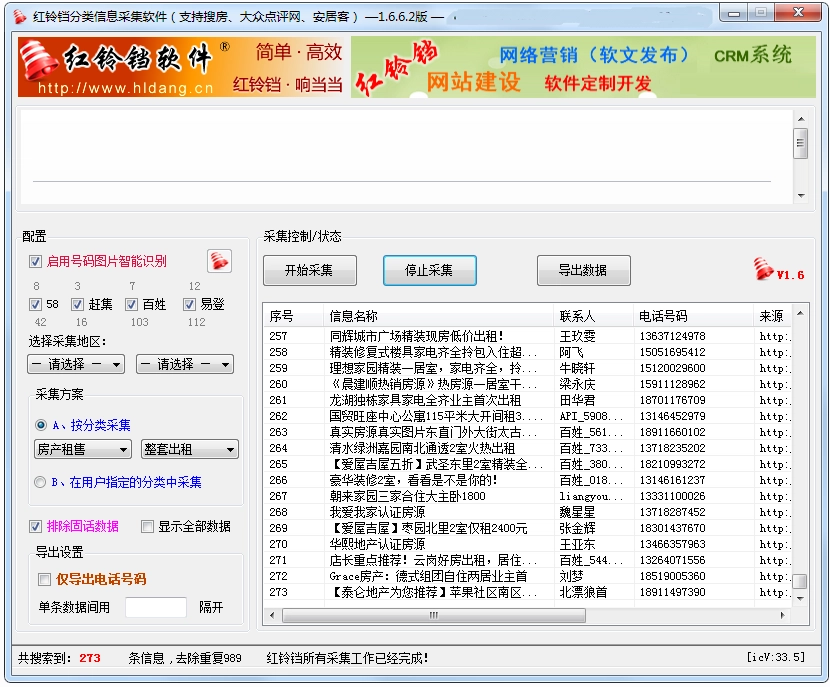Screen dimensions: 830x687
Task: Click the red bell icon beside number recognition checkbox
Action: point(219,260)
